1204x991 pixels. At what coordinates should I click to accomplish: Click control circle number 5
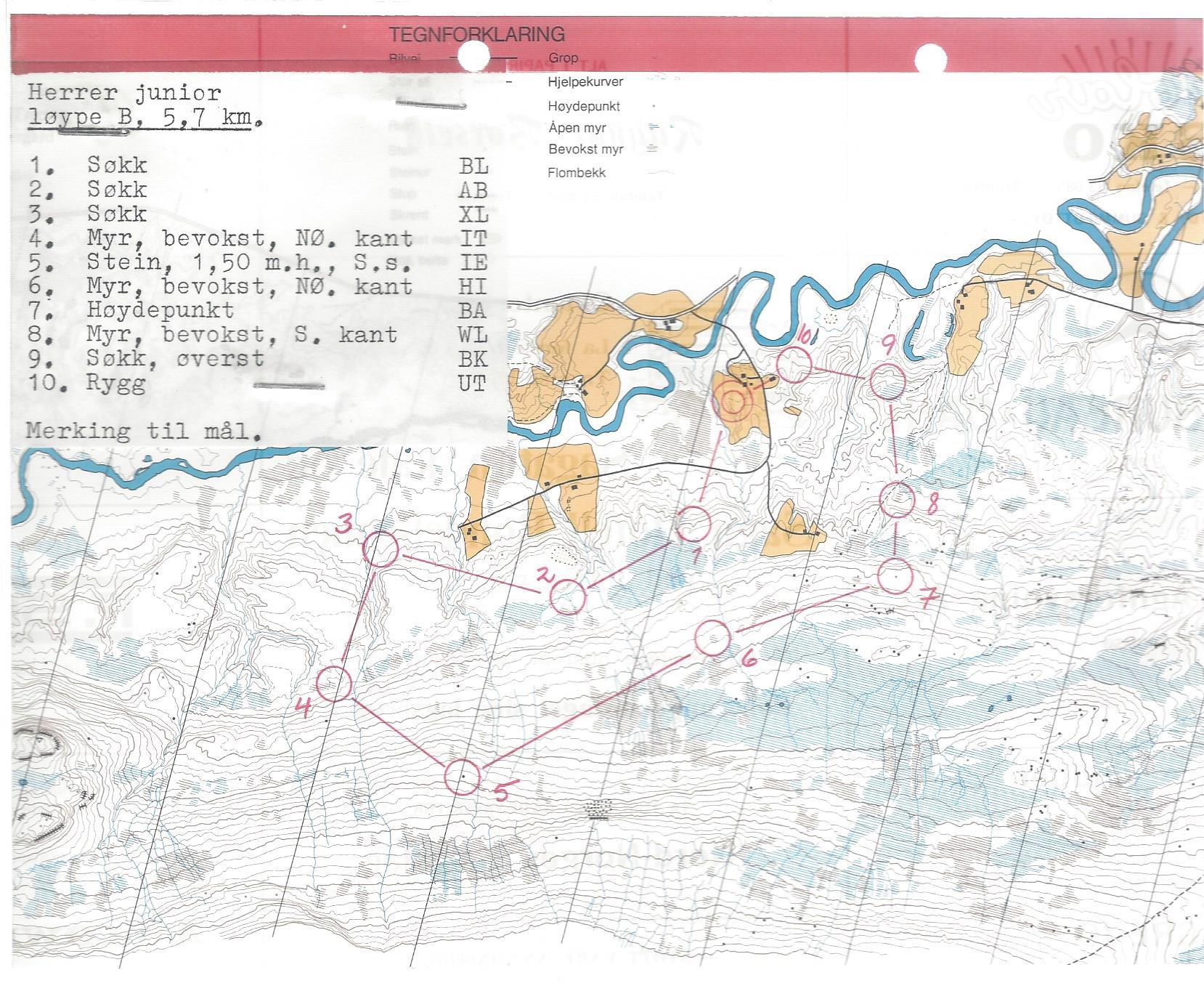463,777
